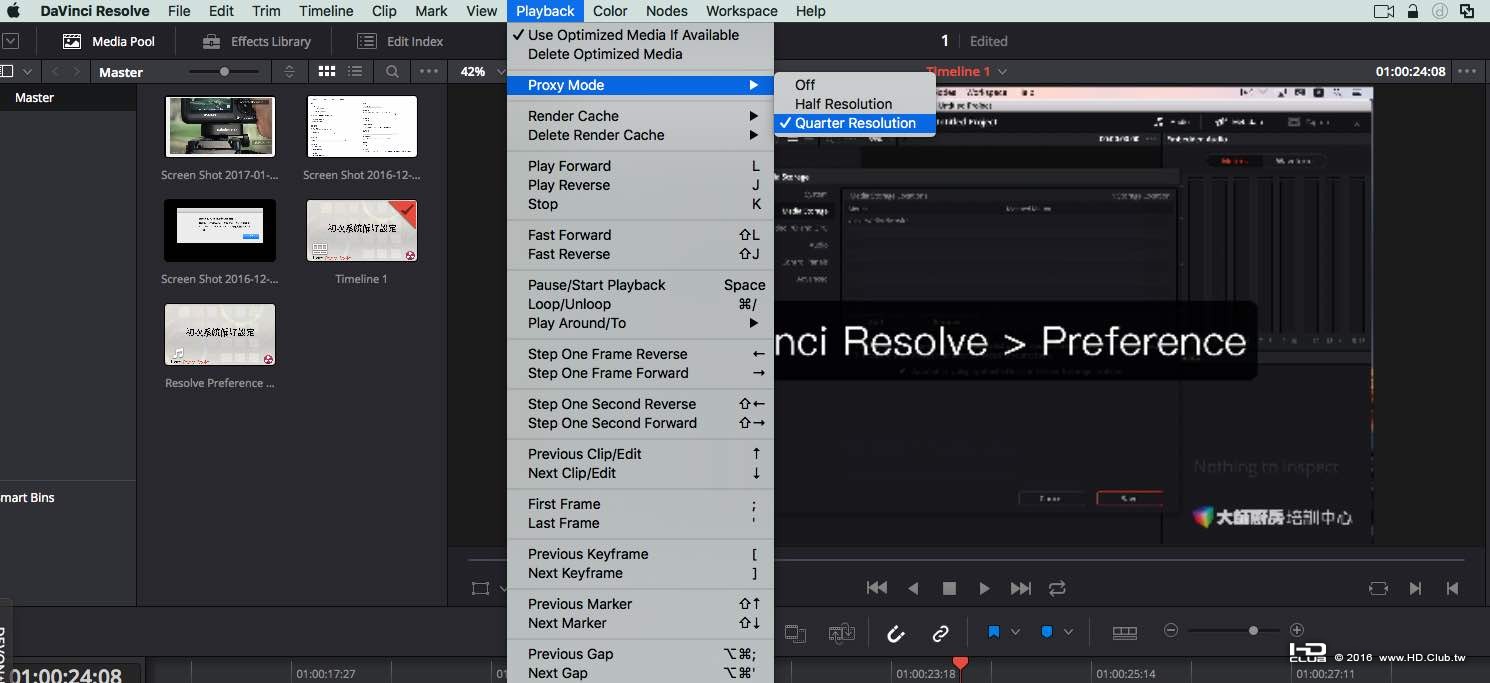
Task: Select Timeline 1 thumbnail in media pool
Action: pyautogui.click(x=362, y=231)
